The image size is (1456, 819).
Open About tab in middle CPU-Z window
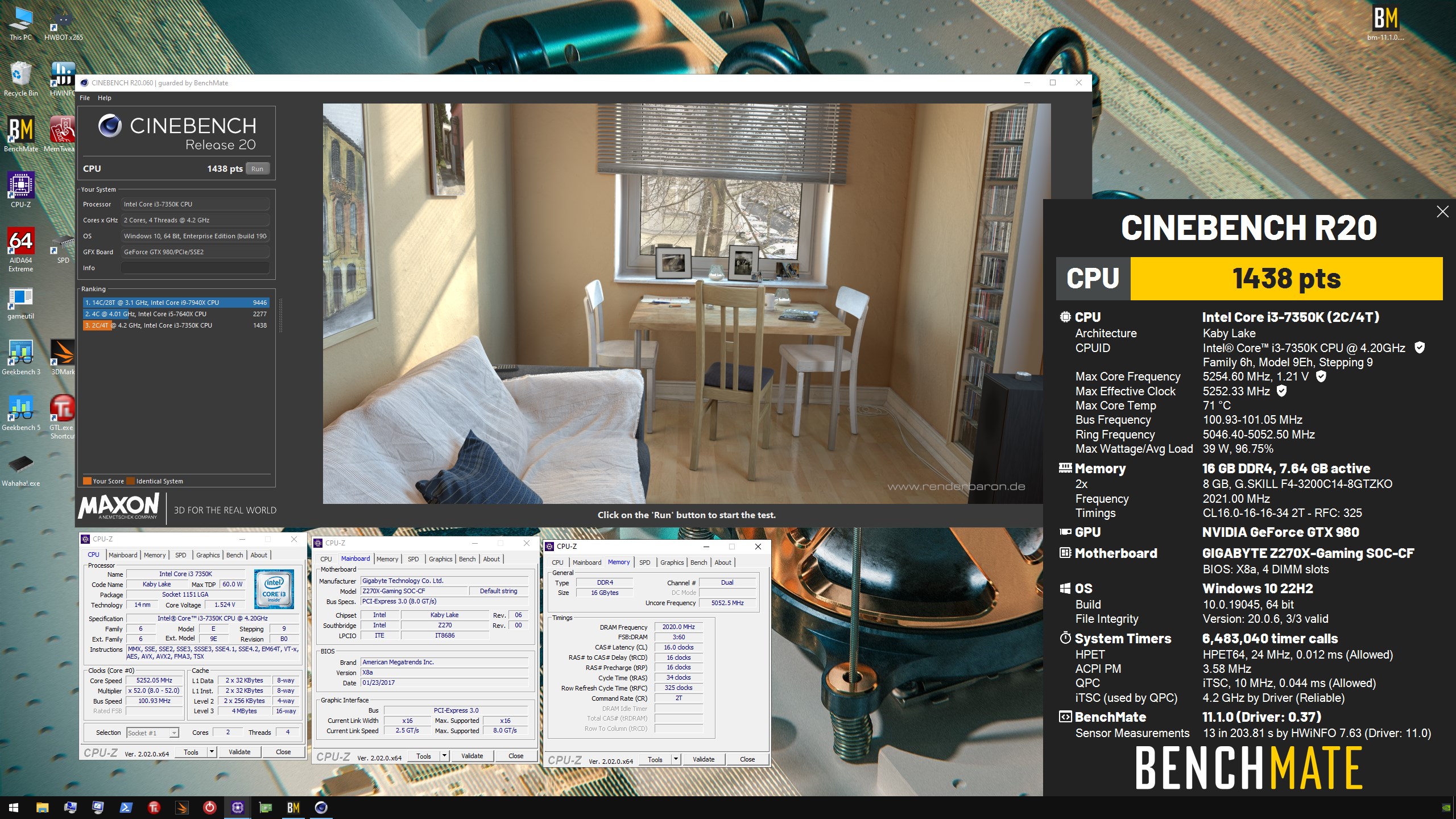click(491, 559)
